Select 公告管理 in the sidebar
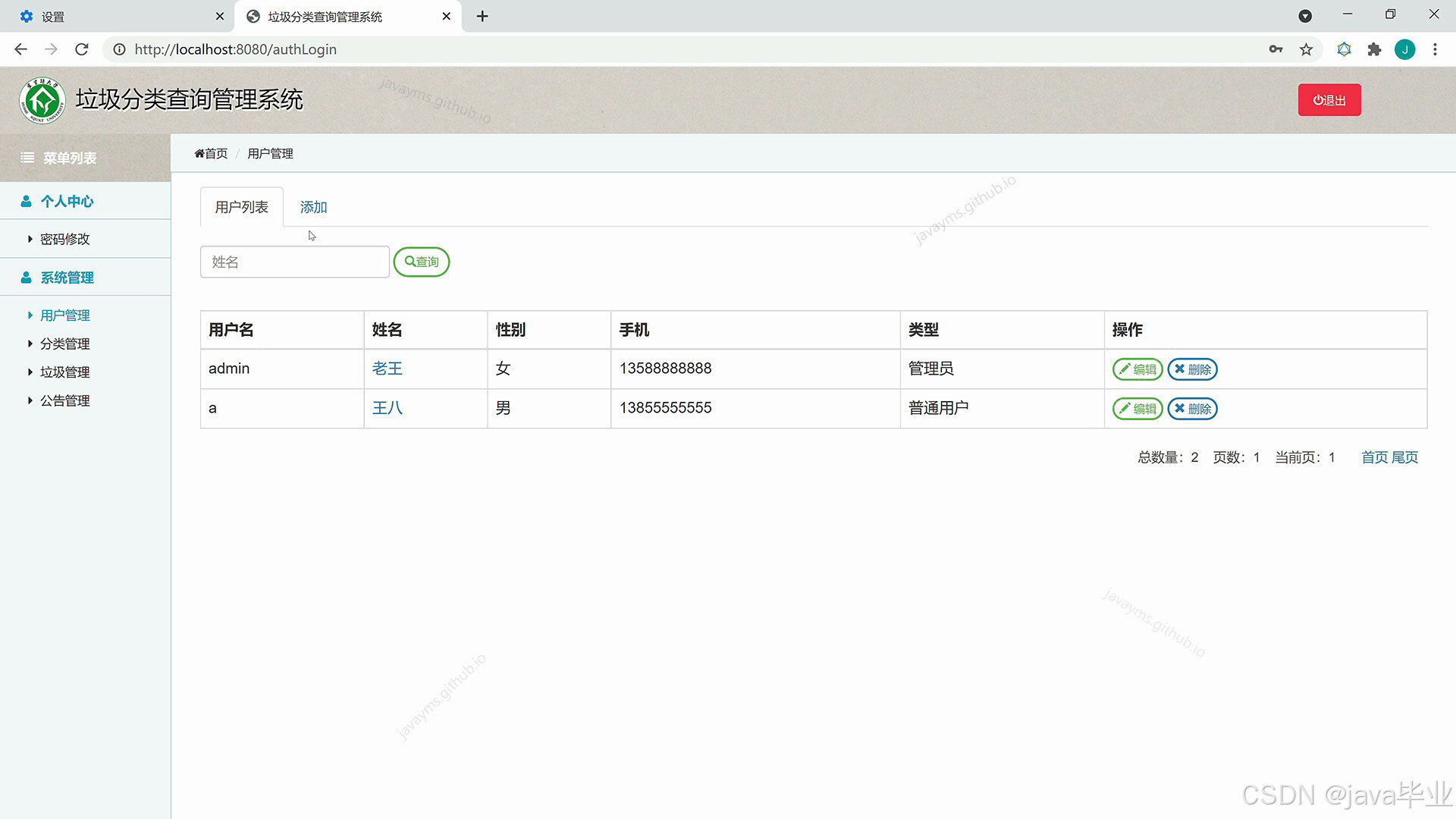Viewport: 1456px width, 819px height. pyautogui.click(x=64, y=400)
